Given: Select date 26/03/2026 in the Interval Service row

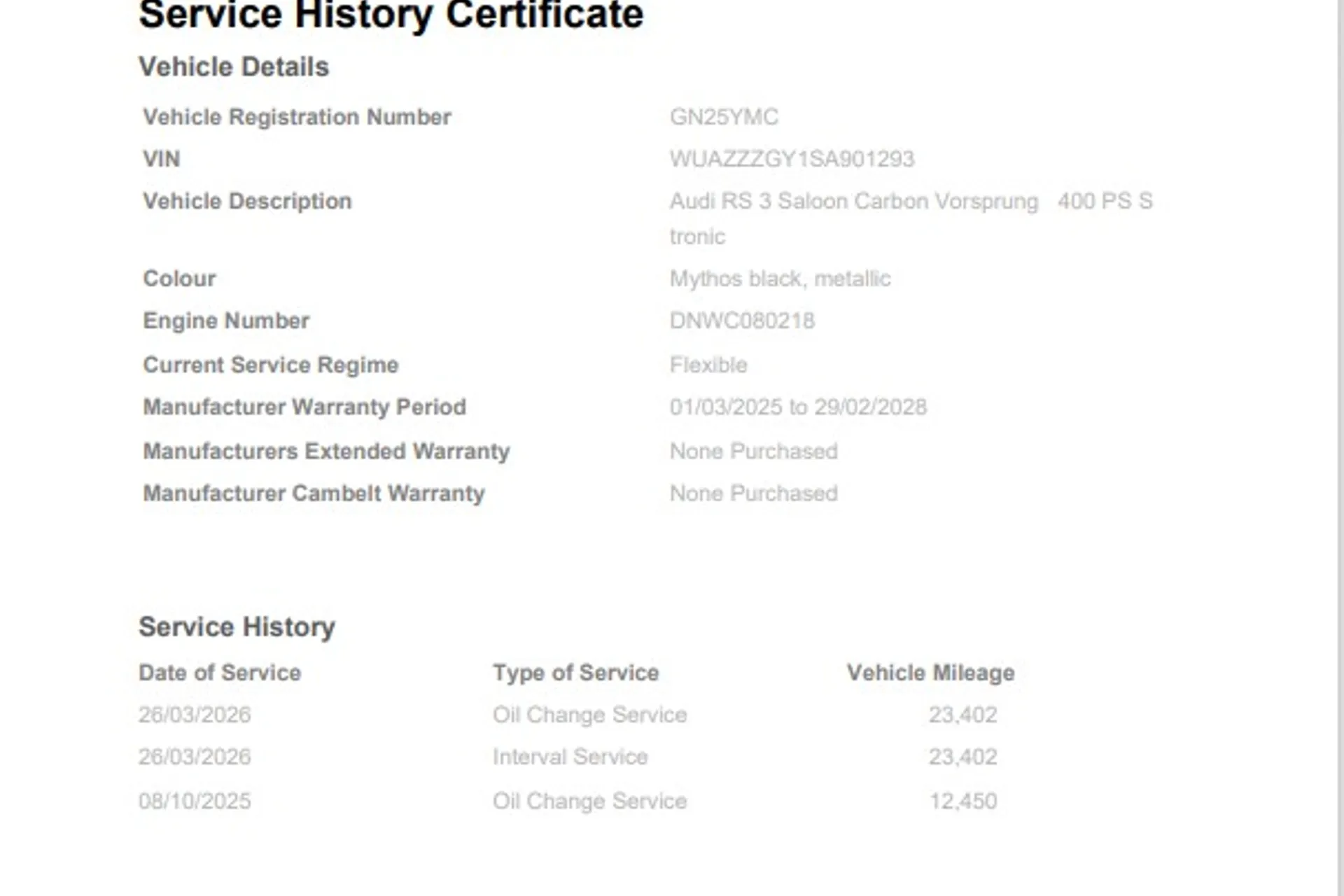Looking at the screenshot, I should click(x=195, y=757).
